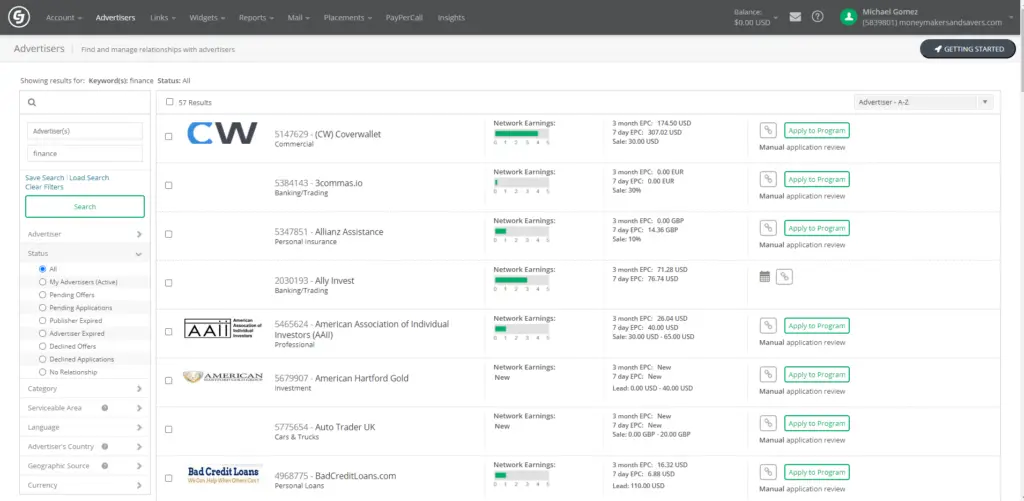Get links icon for Ally Invest
The image size is (1024, 501).
784,277
